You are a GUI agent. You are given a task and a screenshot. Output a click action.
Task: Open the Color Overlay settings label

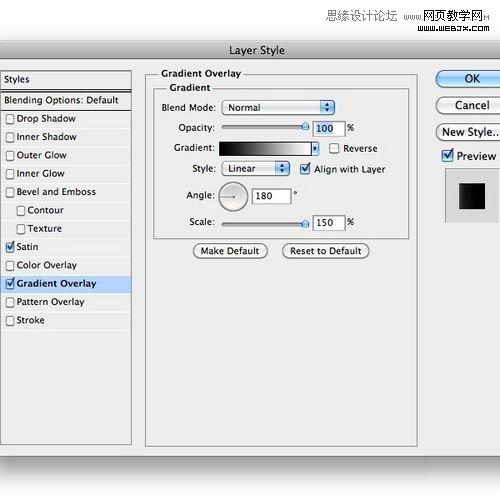click(x=47, y=265)
